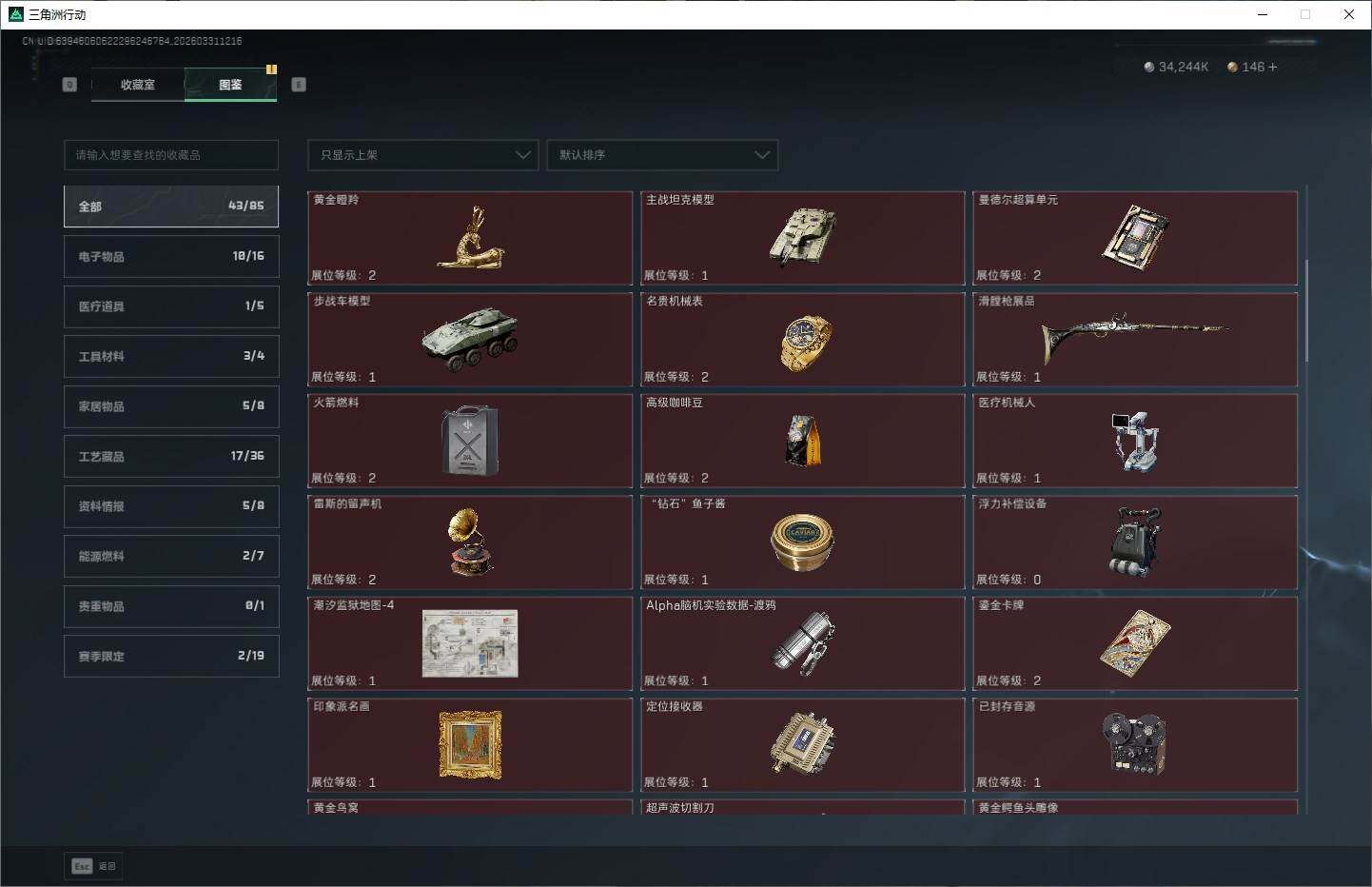Viewport: 1372px width, 887px height.
Task: Show the 能源燃料 category
Action: [171, 556]
